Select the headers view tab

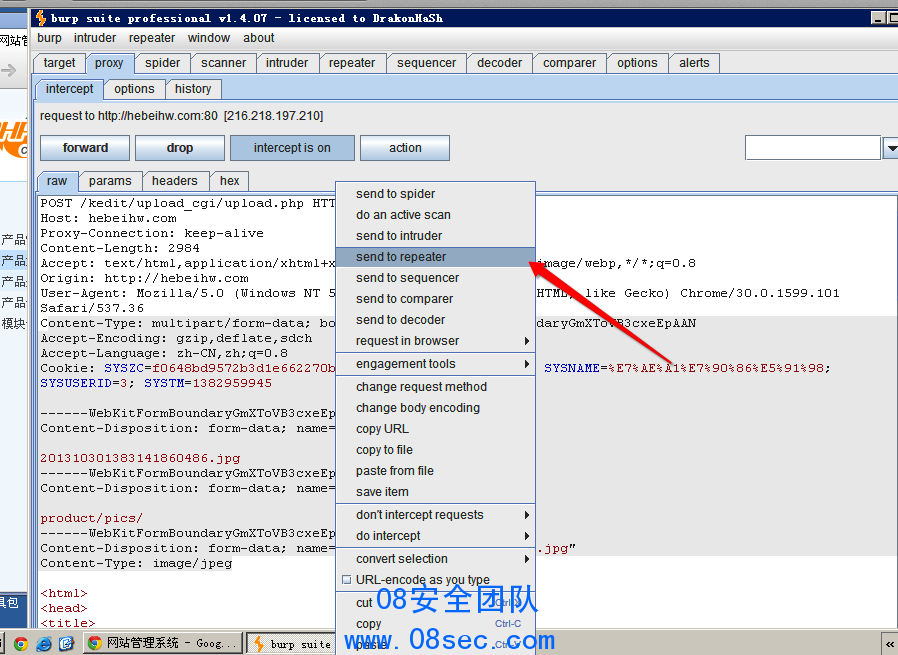[x=175, y=181]
